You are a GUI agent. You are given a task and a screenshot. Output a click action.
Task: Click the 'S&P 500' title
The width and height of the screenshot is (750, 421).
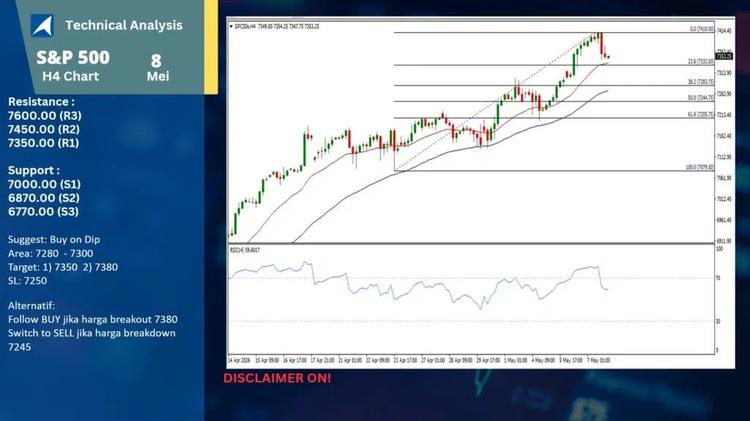click(73, 57)
